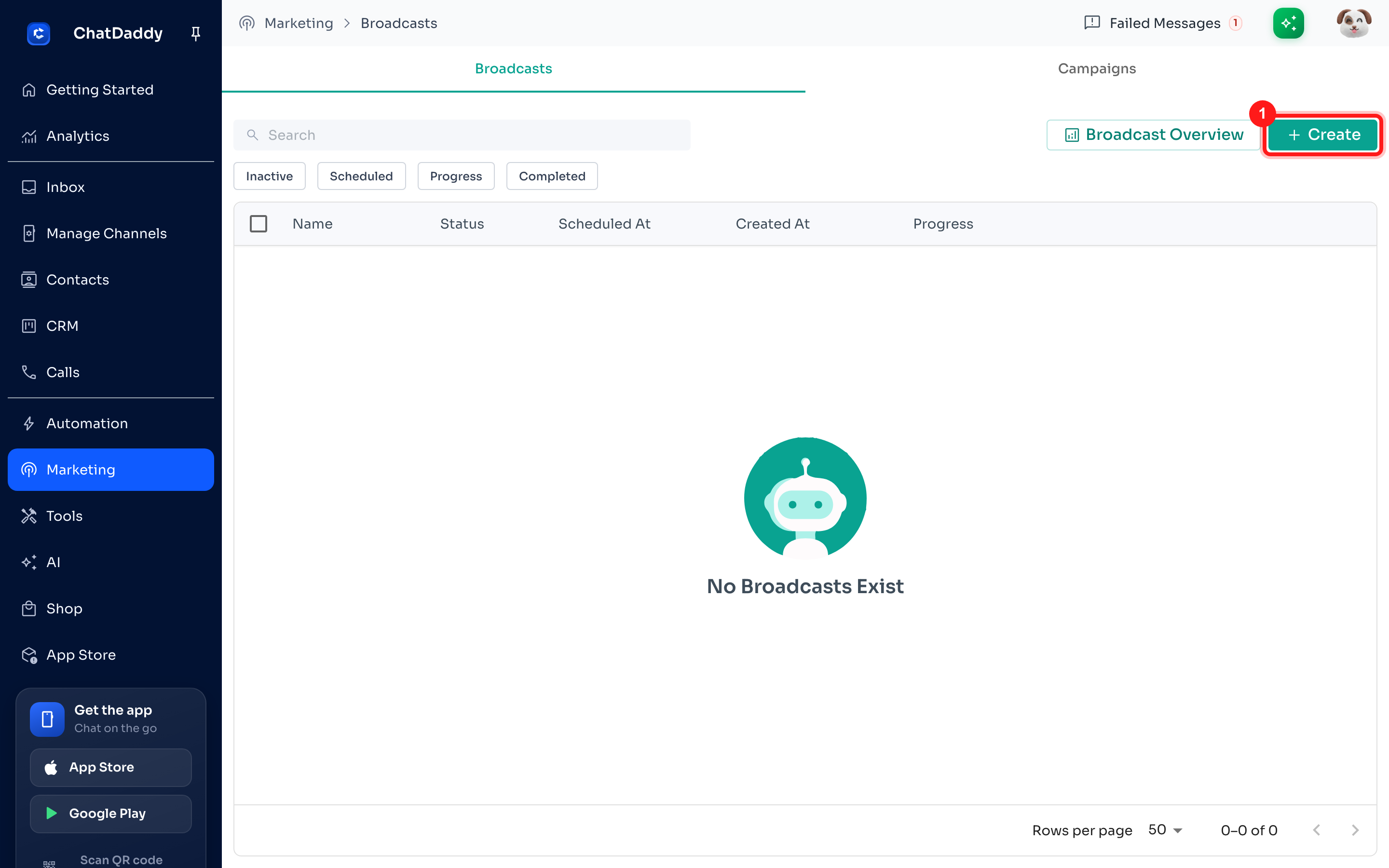Viewport: 1389px width, 868px height.
Task: Download from Google Play button
Action: tap(111, 814)
